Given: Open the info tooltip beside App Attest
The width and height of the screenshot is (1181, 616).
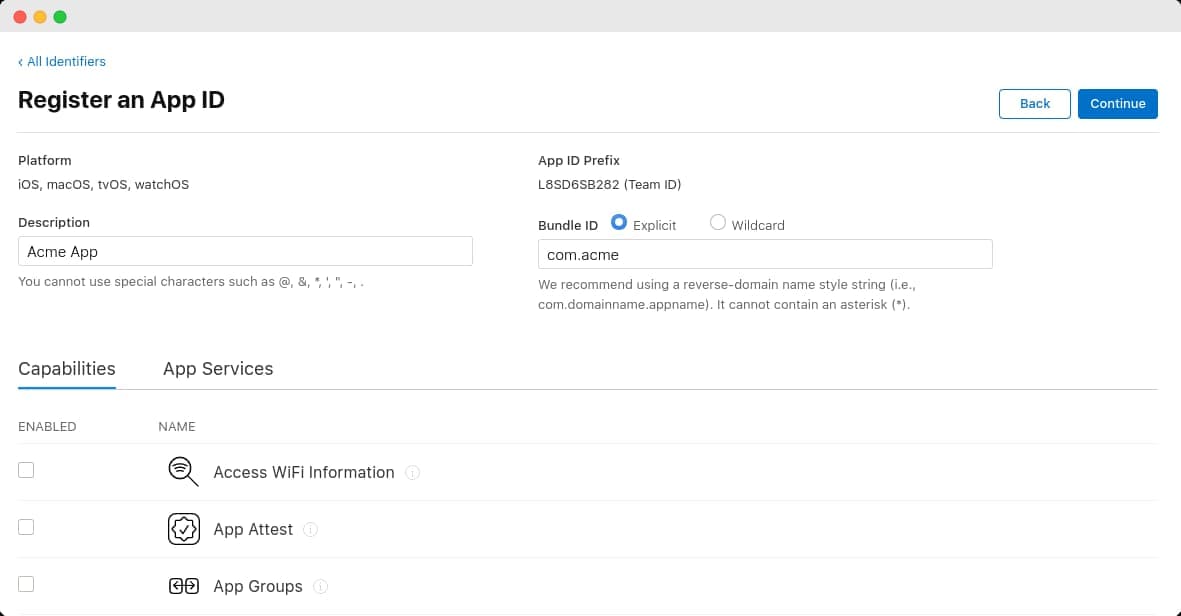Looking at the screenshot, I should pos(310,530).
